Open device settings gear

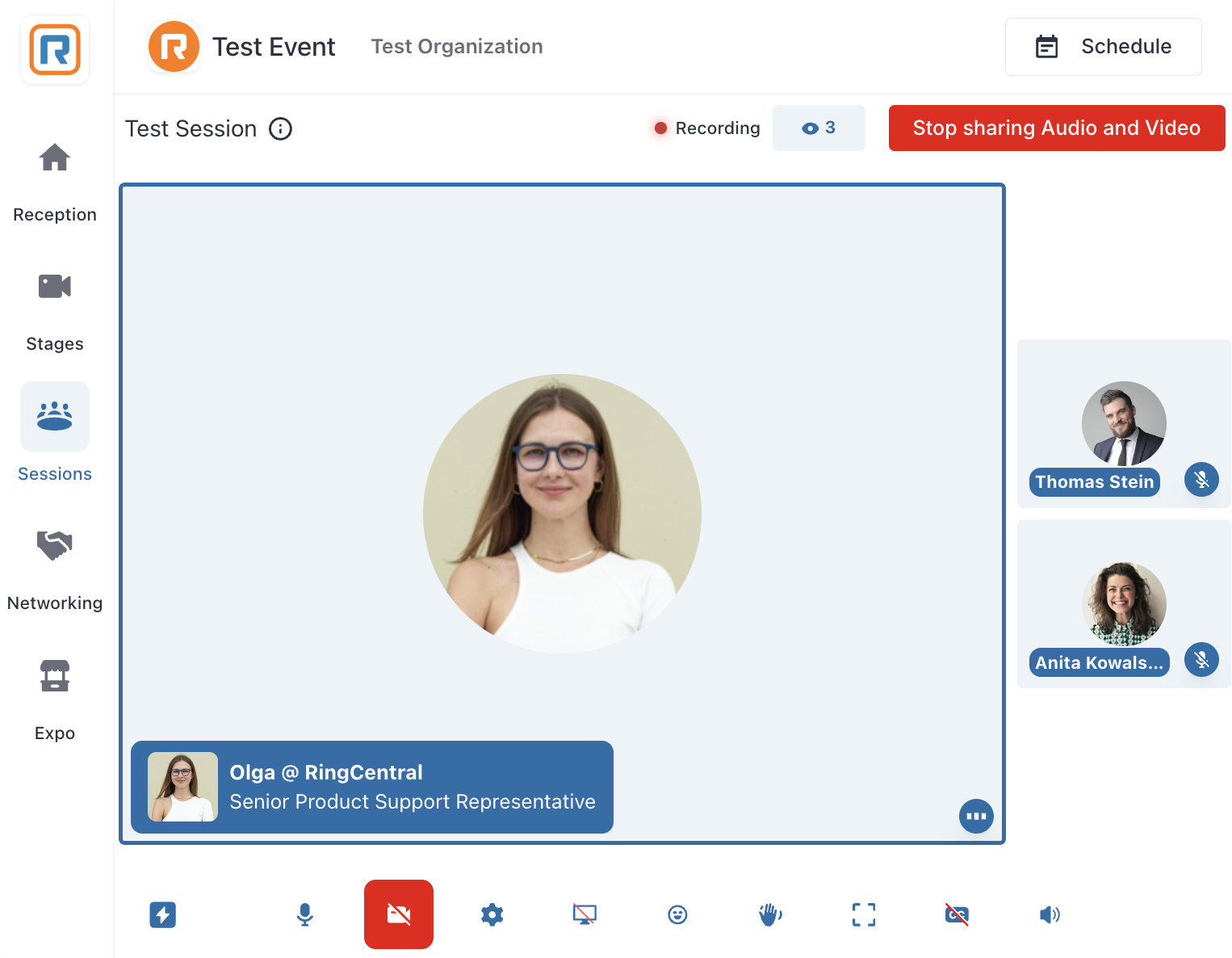click(492, 914)
